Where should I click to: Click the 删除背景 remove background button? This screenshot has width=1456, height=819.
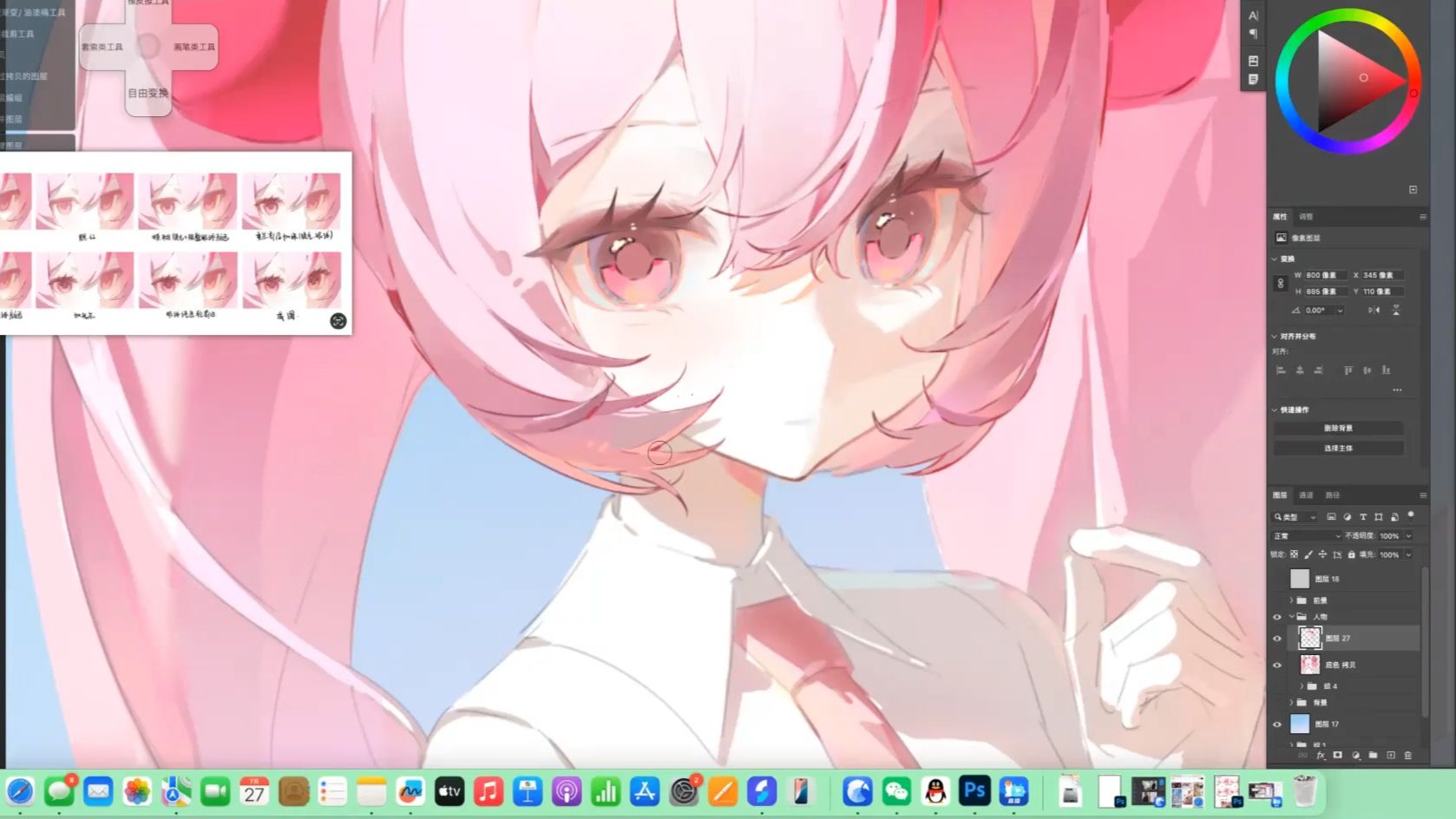pos(1338,428)
